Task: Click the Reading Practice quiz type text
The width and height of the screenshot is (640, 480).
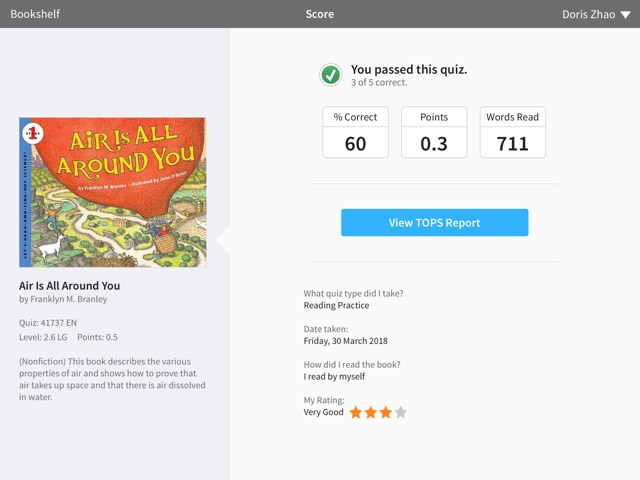Action: pos(336,305)
